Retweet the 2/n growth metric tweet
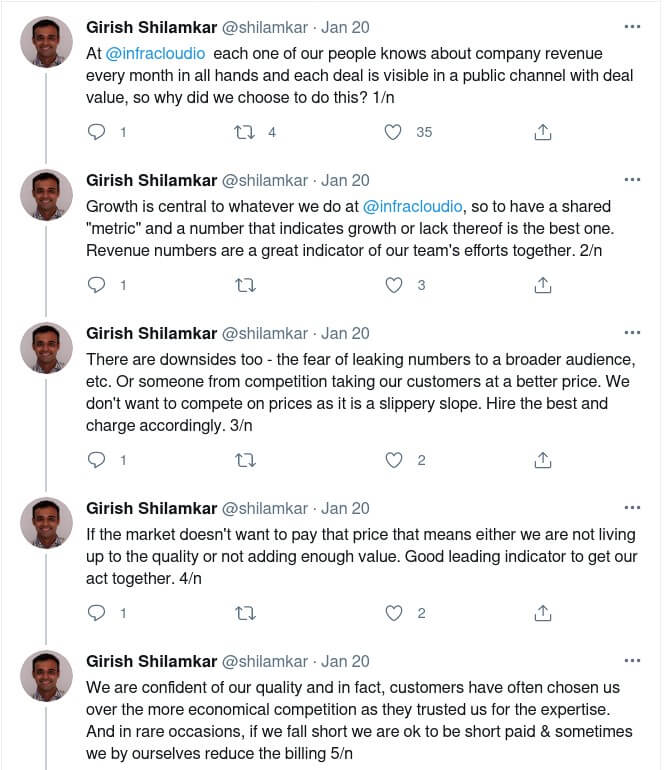Image resolution: width=666 pixels, height=770 pixels. coord(245,285)
